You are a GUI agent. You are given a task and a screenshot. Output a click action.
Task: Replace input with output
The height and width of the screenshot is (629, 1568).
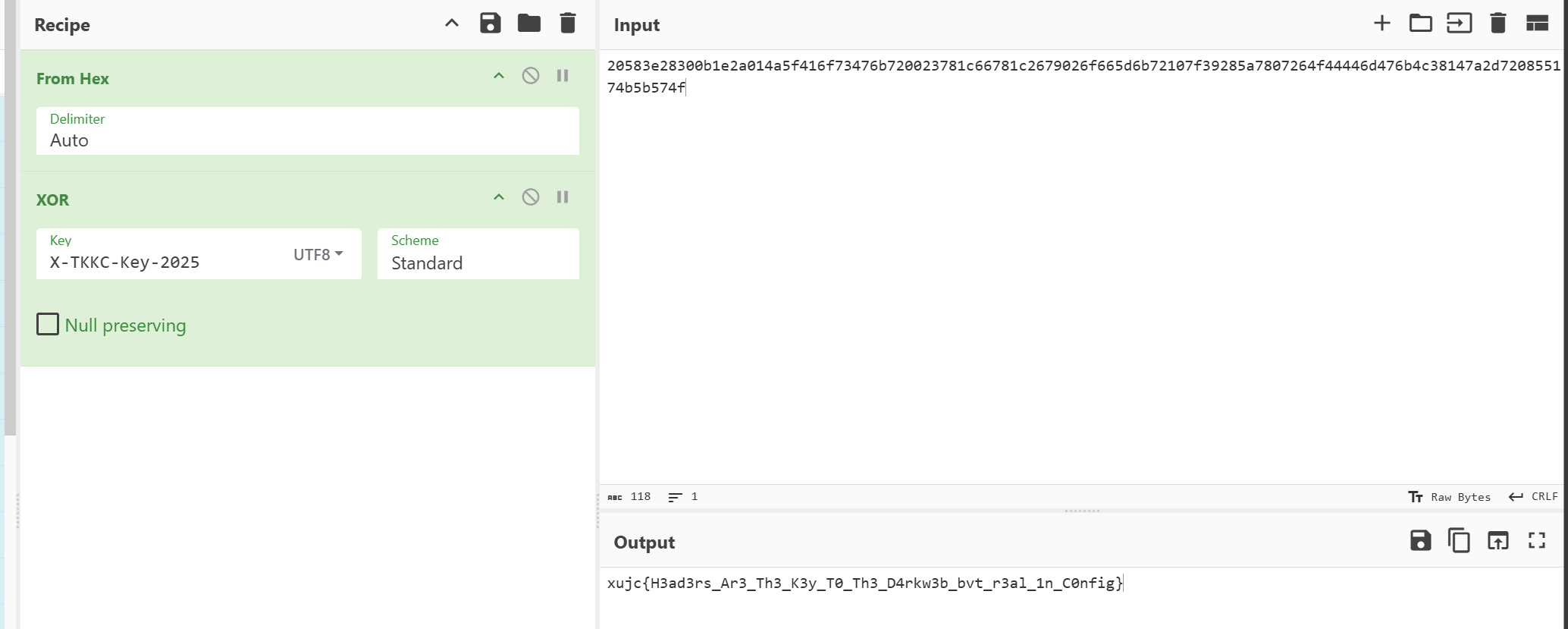click(1497, 541)
